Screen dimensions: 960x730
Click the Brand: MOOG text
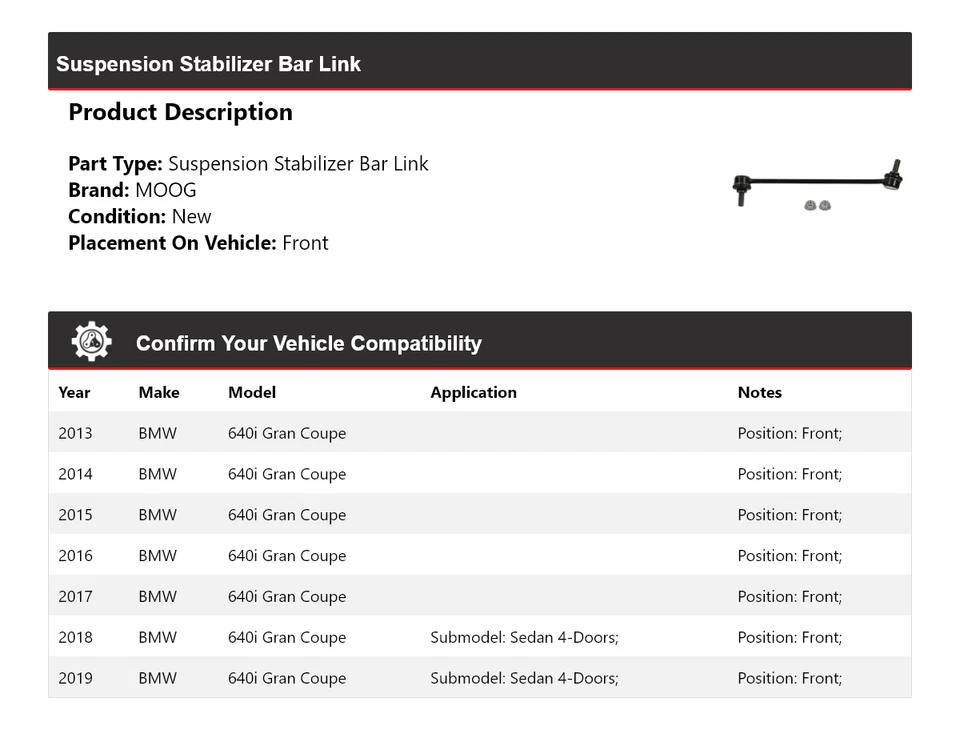(x=132, y=190)
